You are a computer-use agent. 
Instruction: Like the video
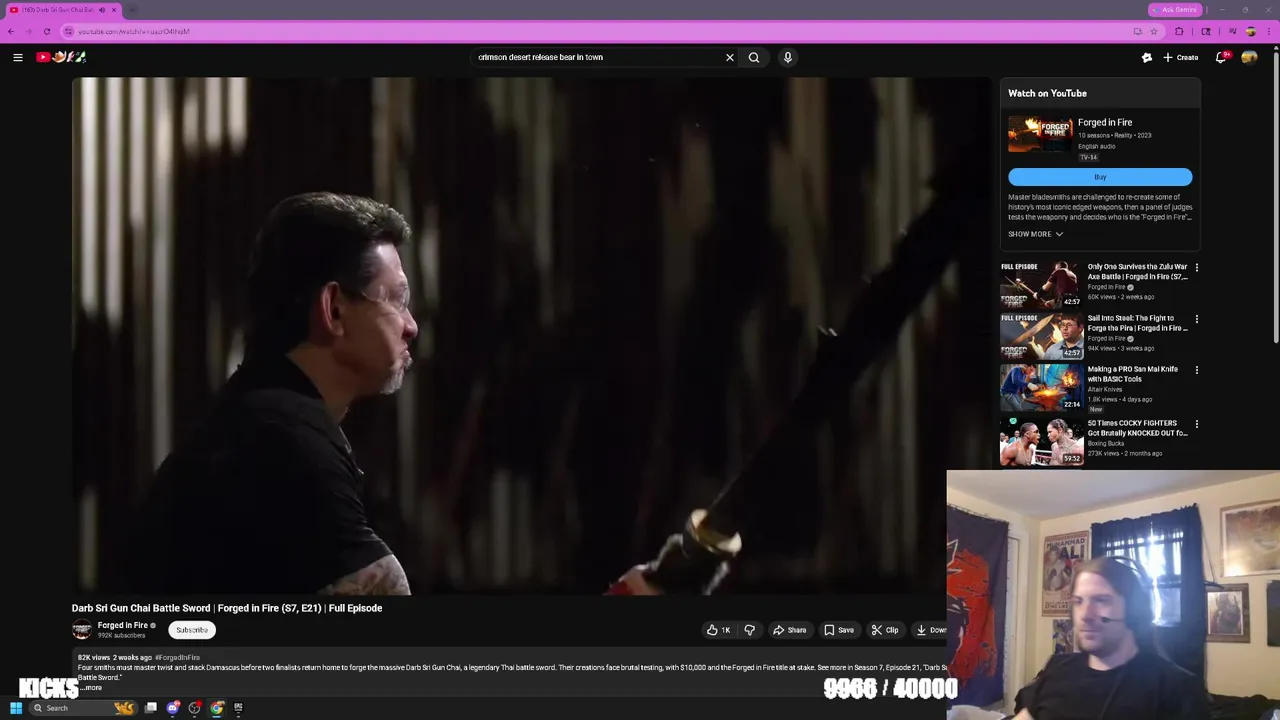718,630
